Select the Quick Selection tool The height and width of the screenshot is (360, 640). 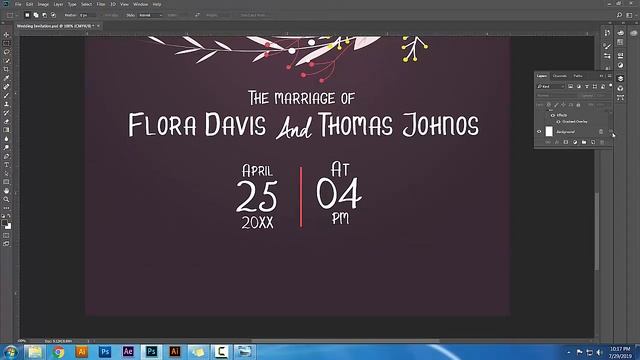(x=6, y=61)
